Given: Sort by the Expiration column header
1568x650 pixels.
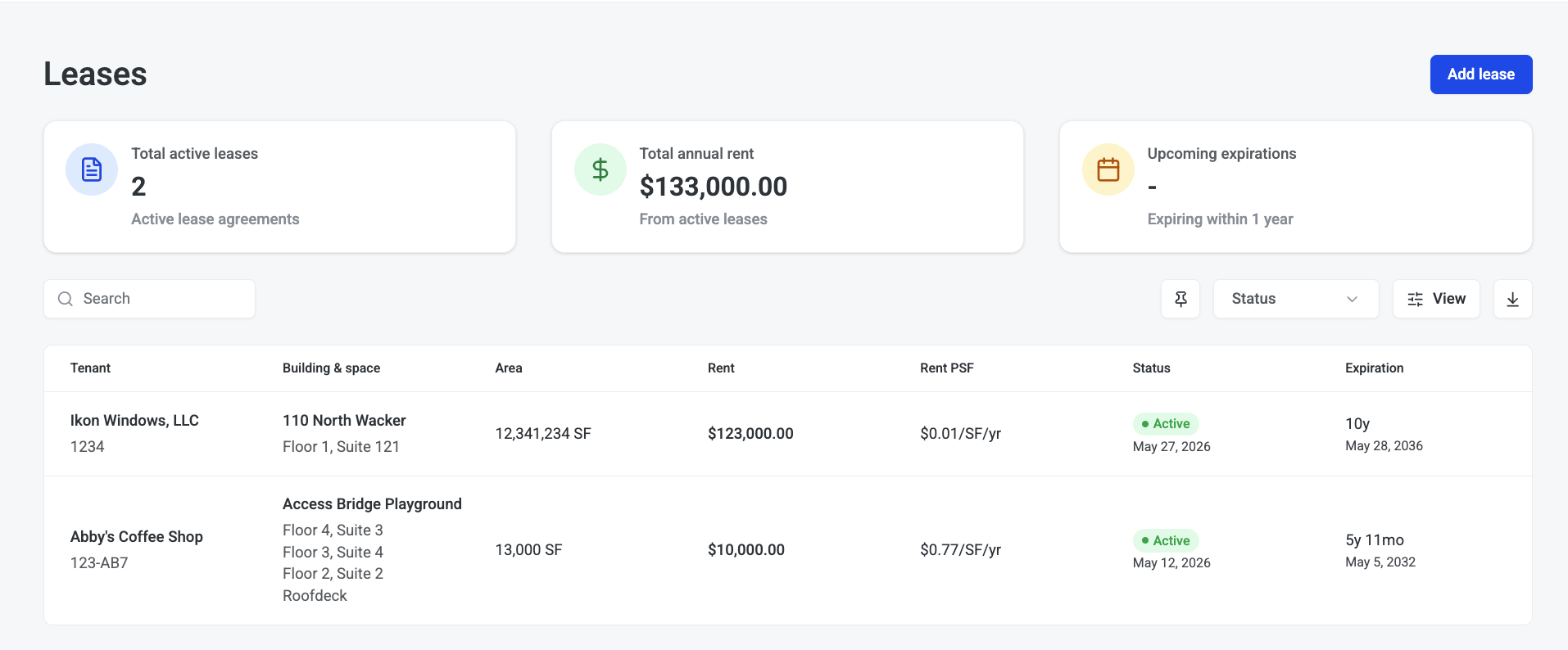Looking at the screenshot, I should point(1374,368).
